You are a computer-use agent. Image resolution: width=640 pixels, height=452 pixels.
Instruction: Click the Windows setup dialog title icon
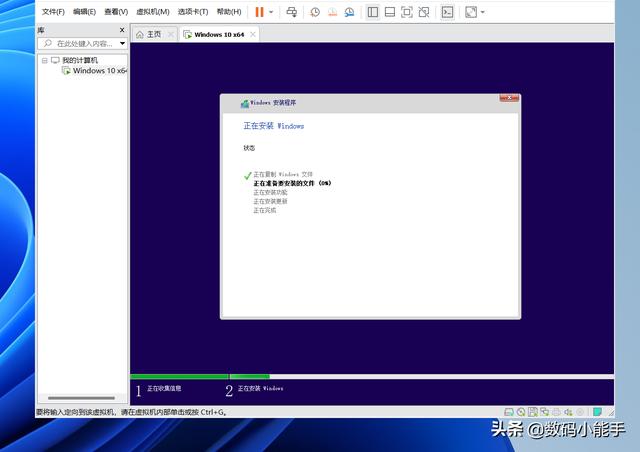pyautogui.click(x=244, y=104)
